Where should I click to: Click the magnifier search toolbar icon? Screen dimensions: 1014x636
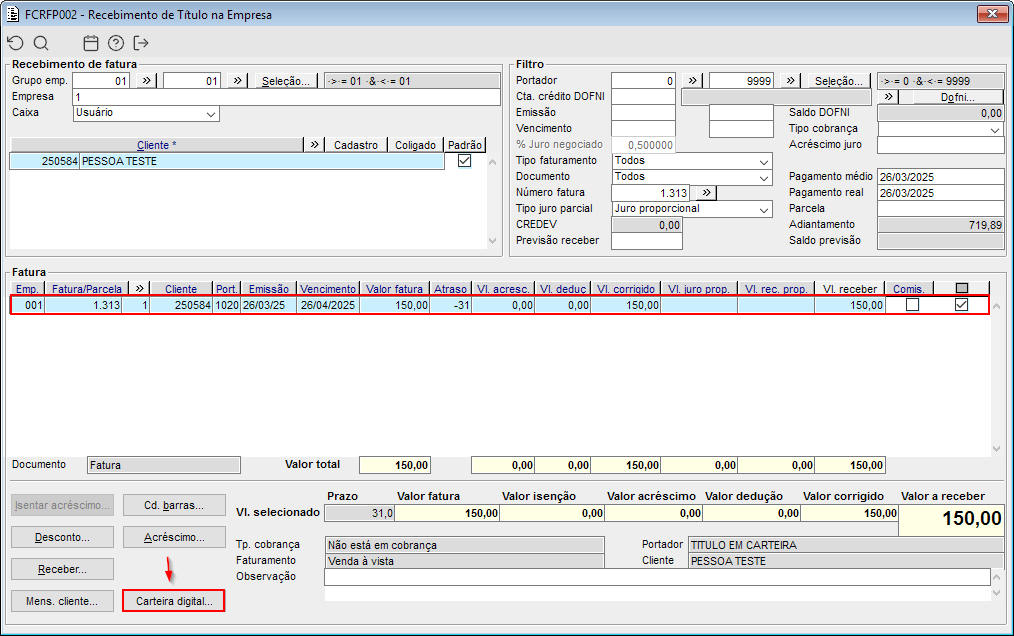coord(41,43)
